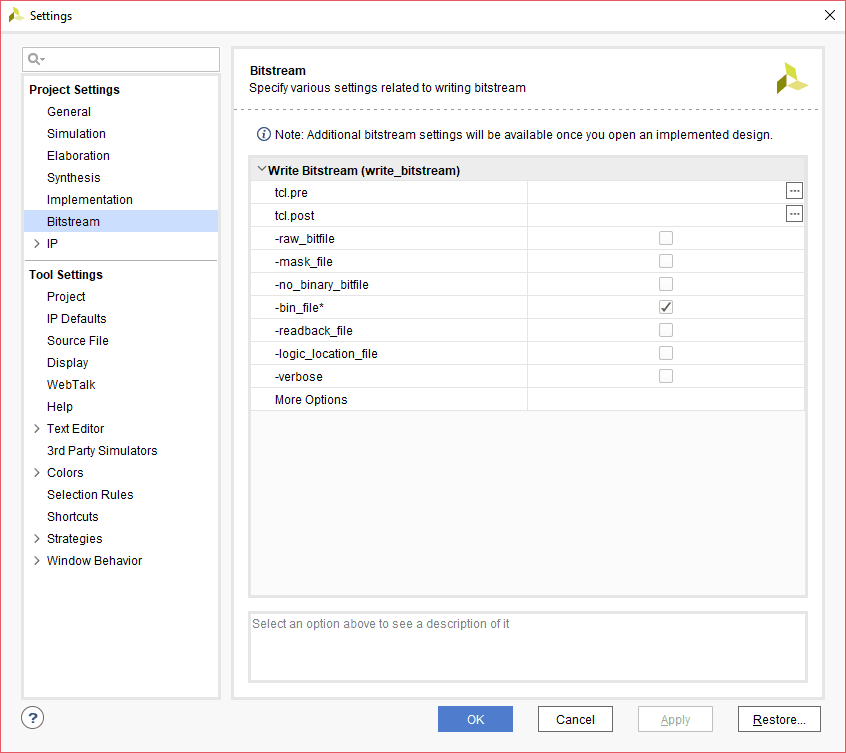This screenshot has height=753, width=846.
Task: Click the Vivado logo in the header
Action: pos(791,79)
